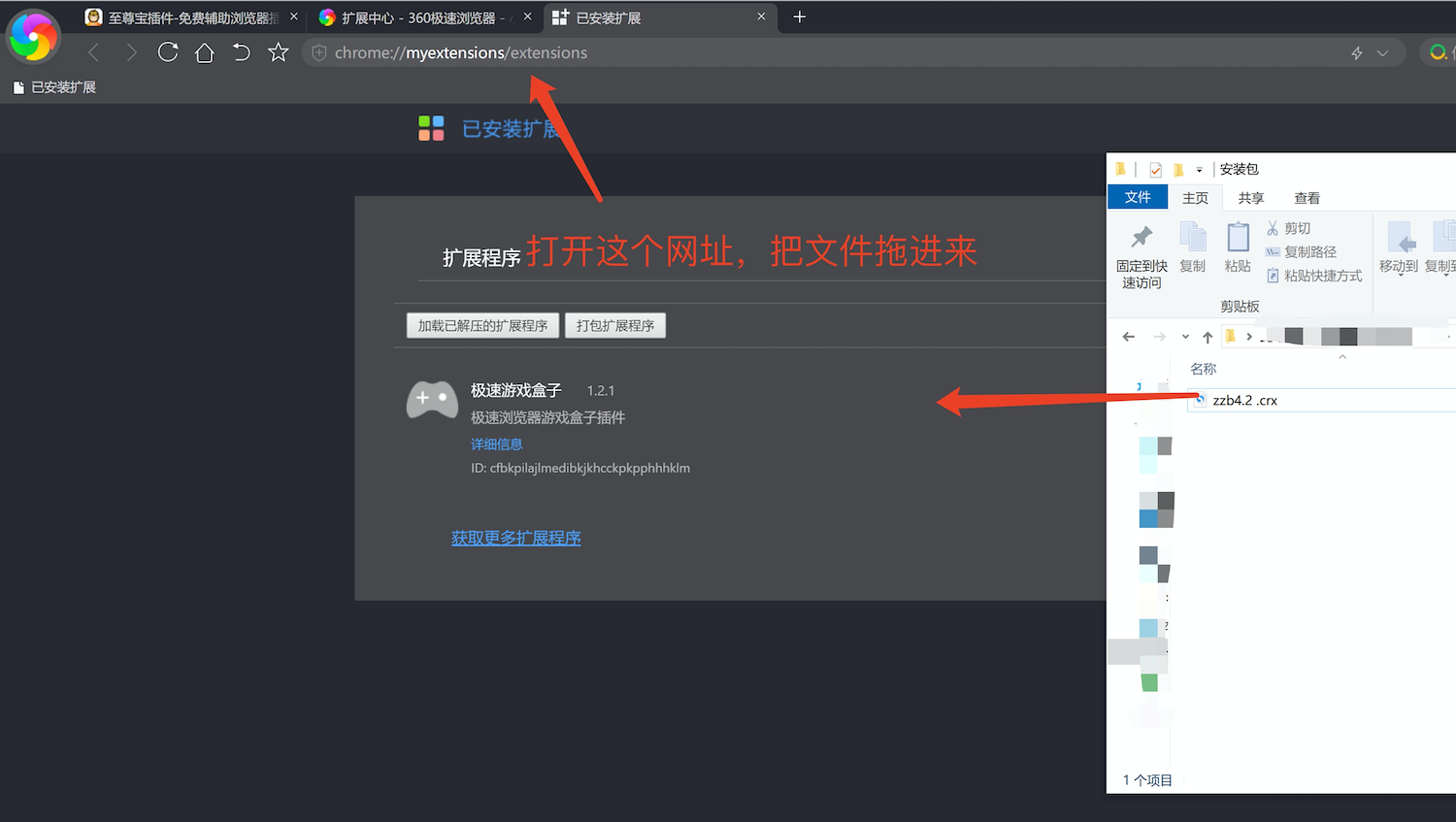Click 加载已解压的扩展程序 button

[482, 325]
